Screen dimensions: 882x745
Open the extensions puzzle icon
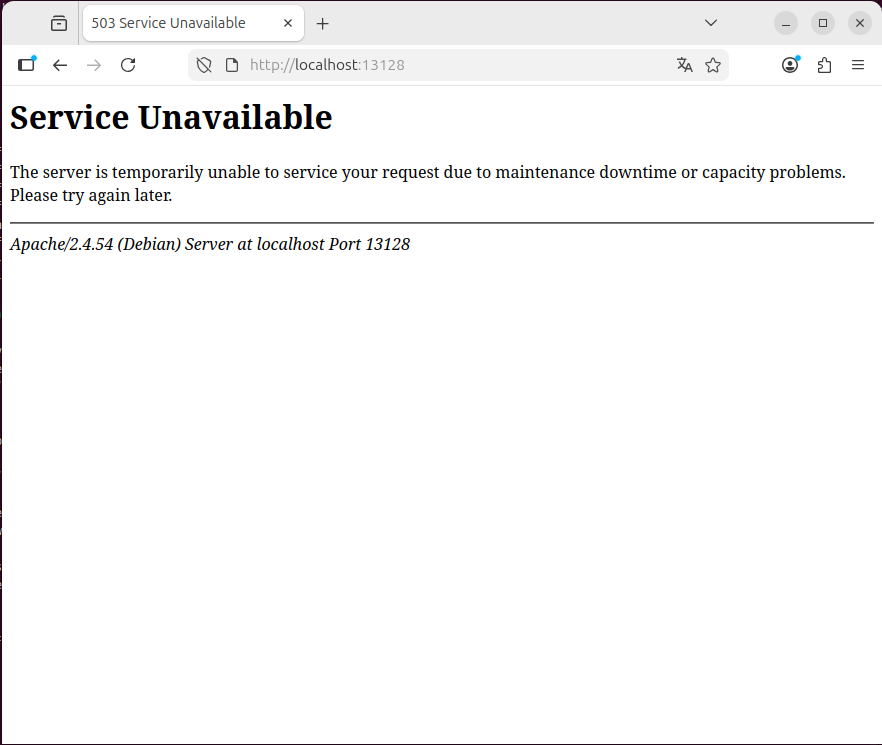[824, 65]
